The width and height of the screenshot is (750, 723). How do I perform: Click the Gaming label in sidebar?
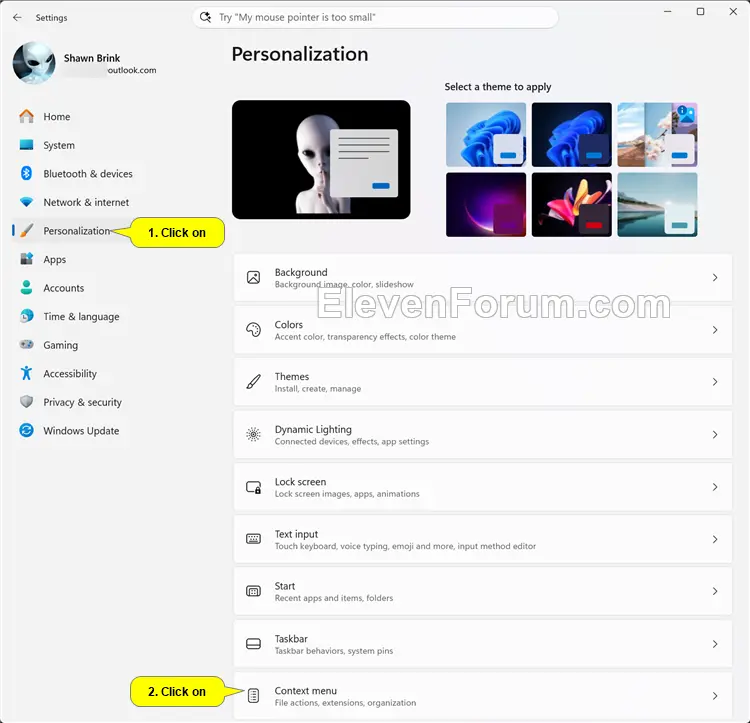click(x=60, y=345)
